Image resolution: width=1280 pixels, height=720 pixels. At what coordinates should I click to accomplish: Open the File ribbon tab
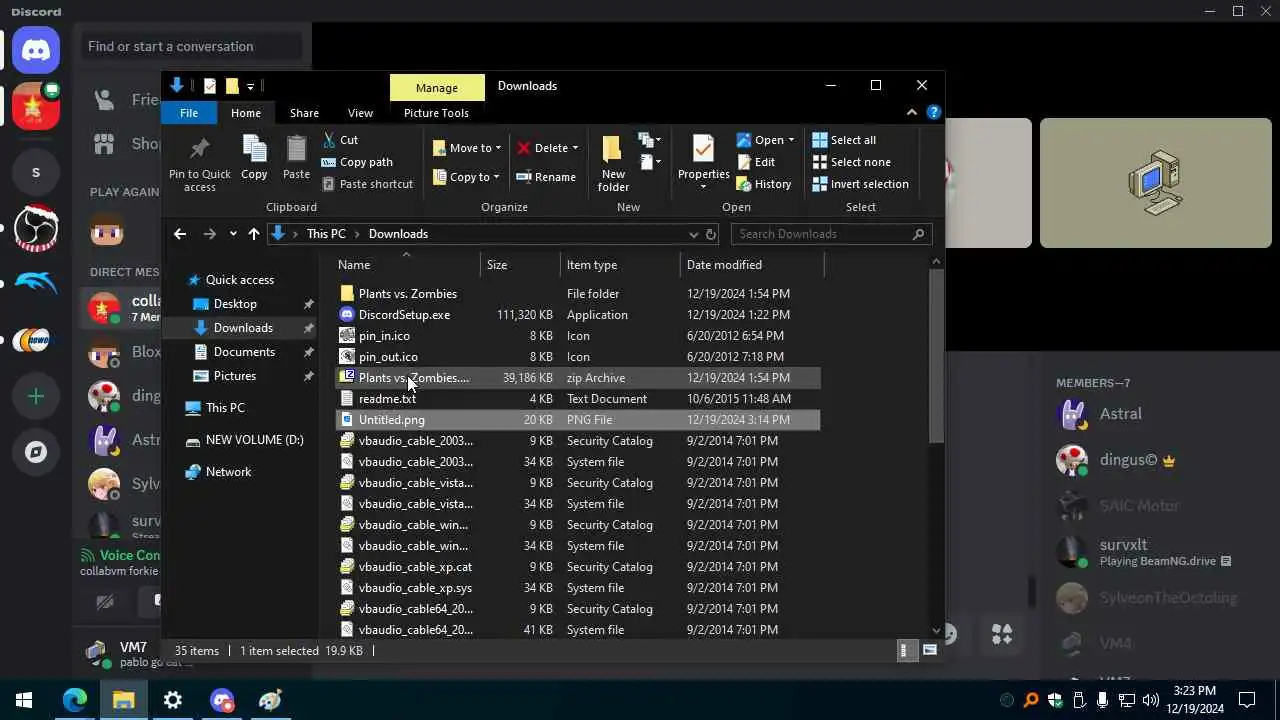coord(189,113)
